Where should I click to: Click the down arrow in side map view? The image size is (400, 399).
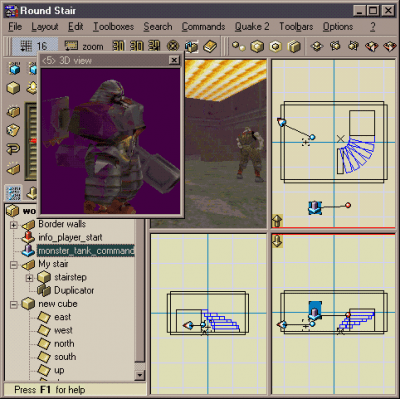coord(277,241)
